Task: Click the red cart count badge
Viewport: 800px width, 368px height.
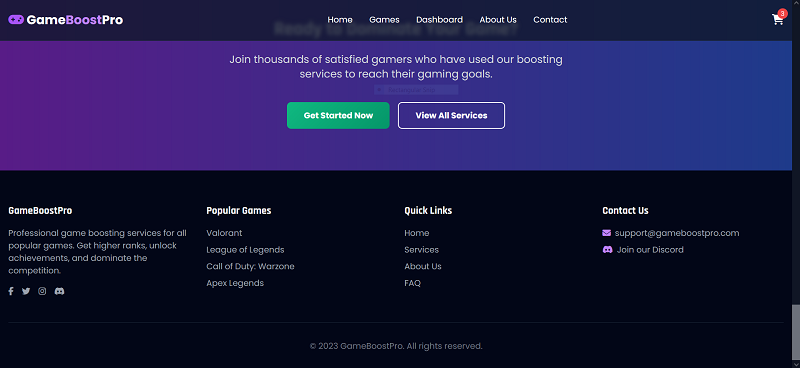Action: [783, 14]
